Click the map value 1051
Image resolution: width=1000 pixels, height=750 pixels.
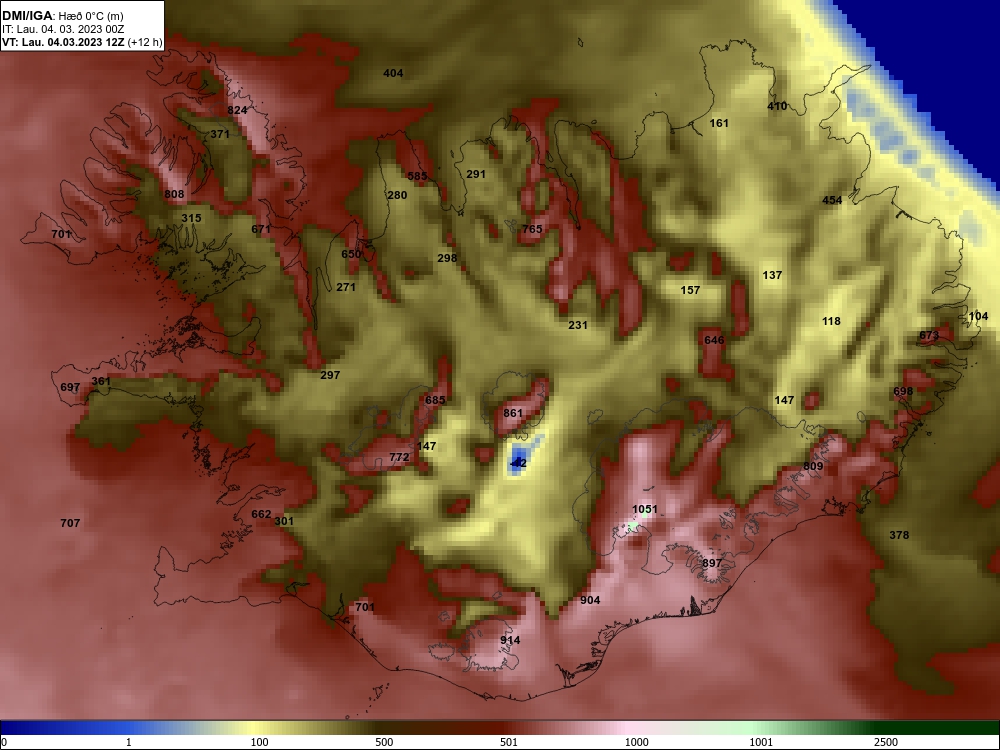tap(645, 510)
